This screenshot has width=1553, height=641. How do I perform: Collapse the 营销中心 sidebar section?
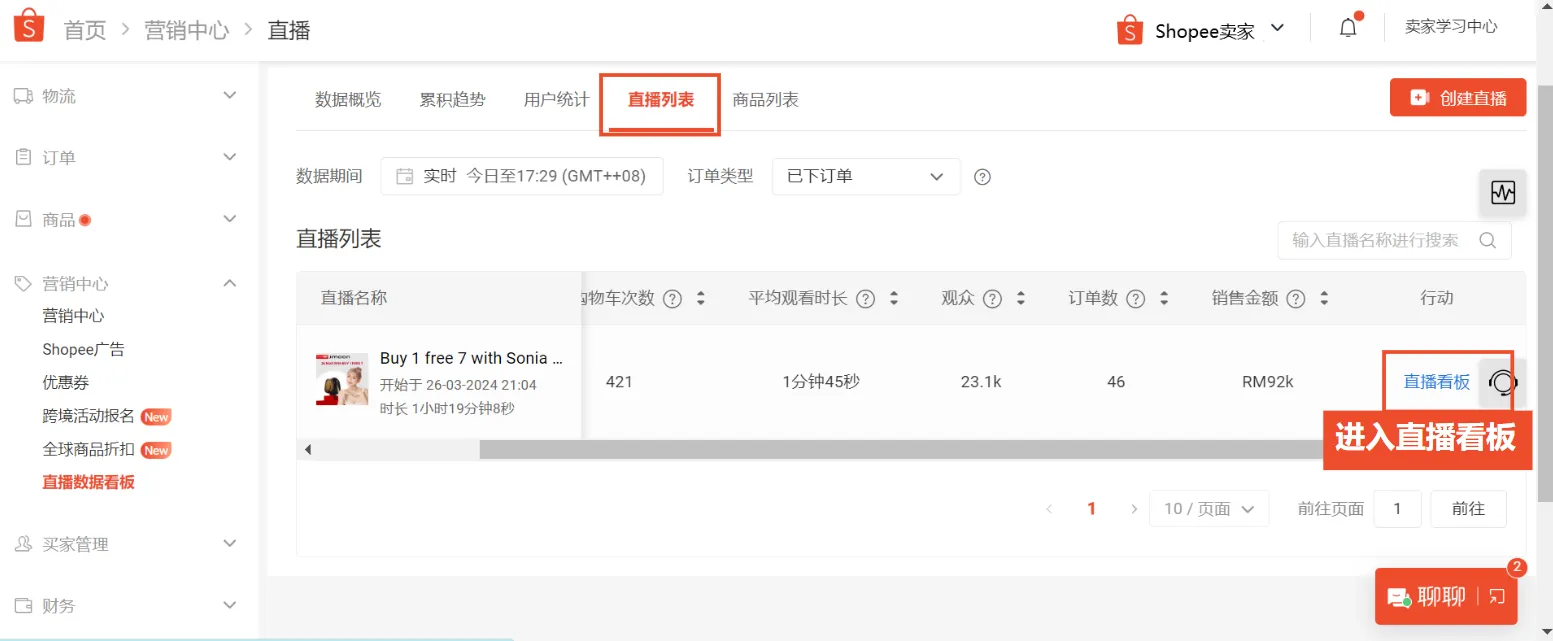(x=229, y=283)
